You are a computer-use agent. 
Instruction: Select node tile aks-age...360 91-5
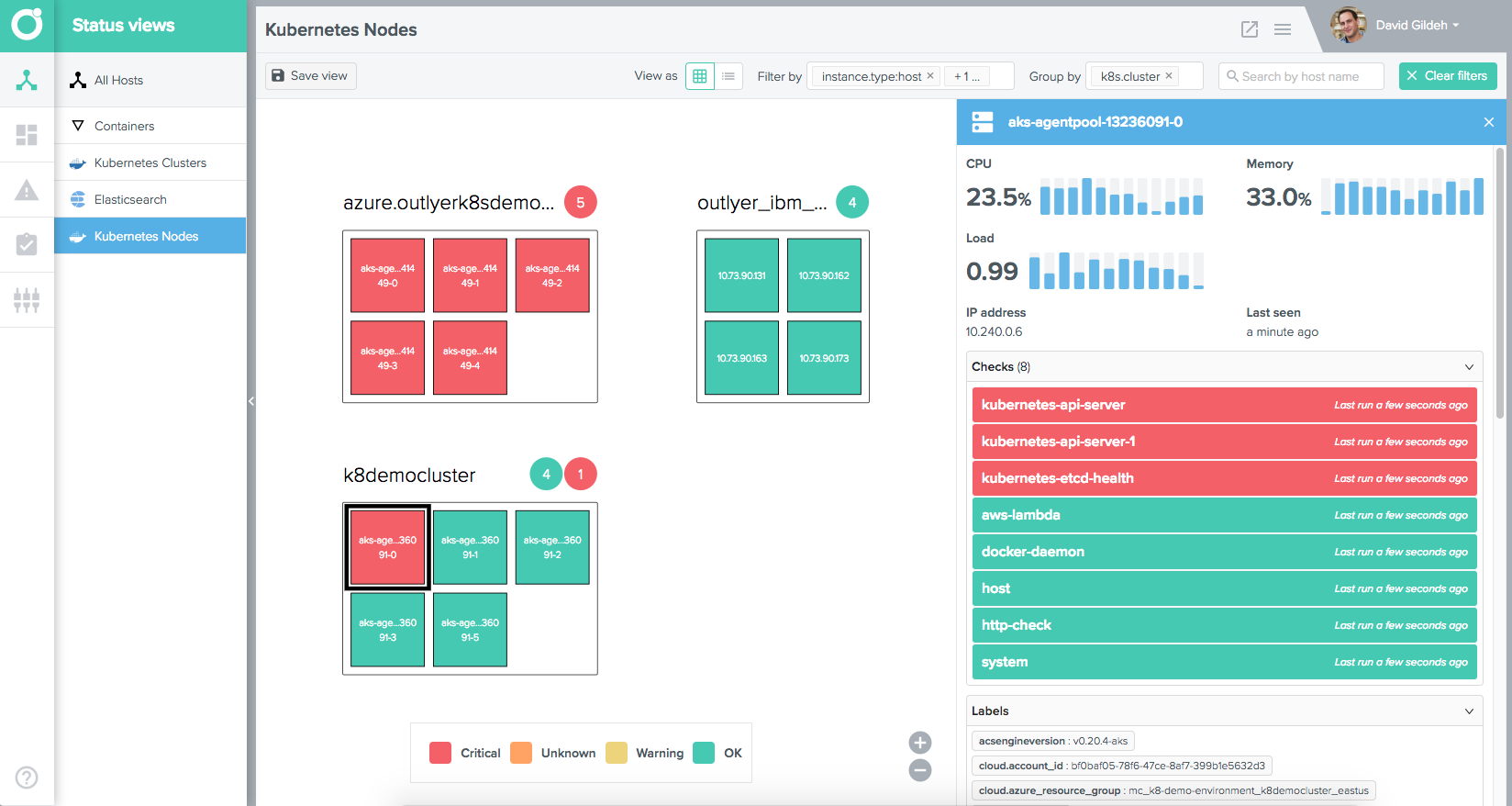[x=470, y=630]
